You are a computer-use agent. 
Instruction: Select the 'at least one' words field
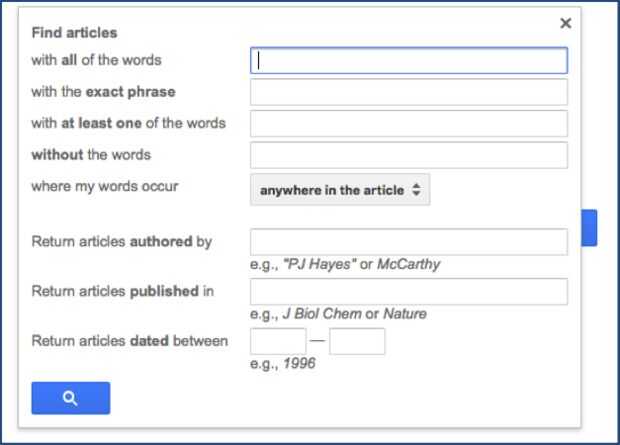[408, 123]
